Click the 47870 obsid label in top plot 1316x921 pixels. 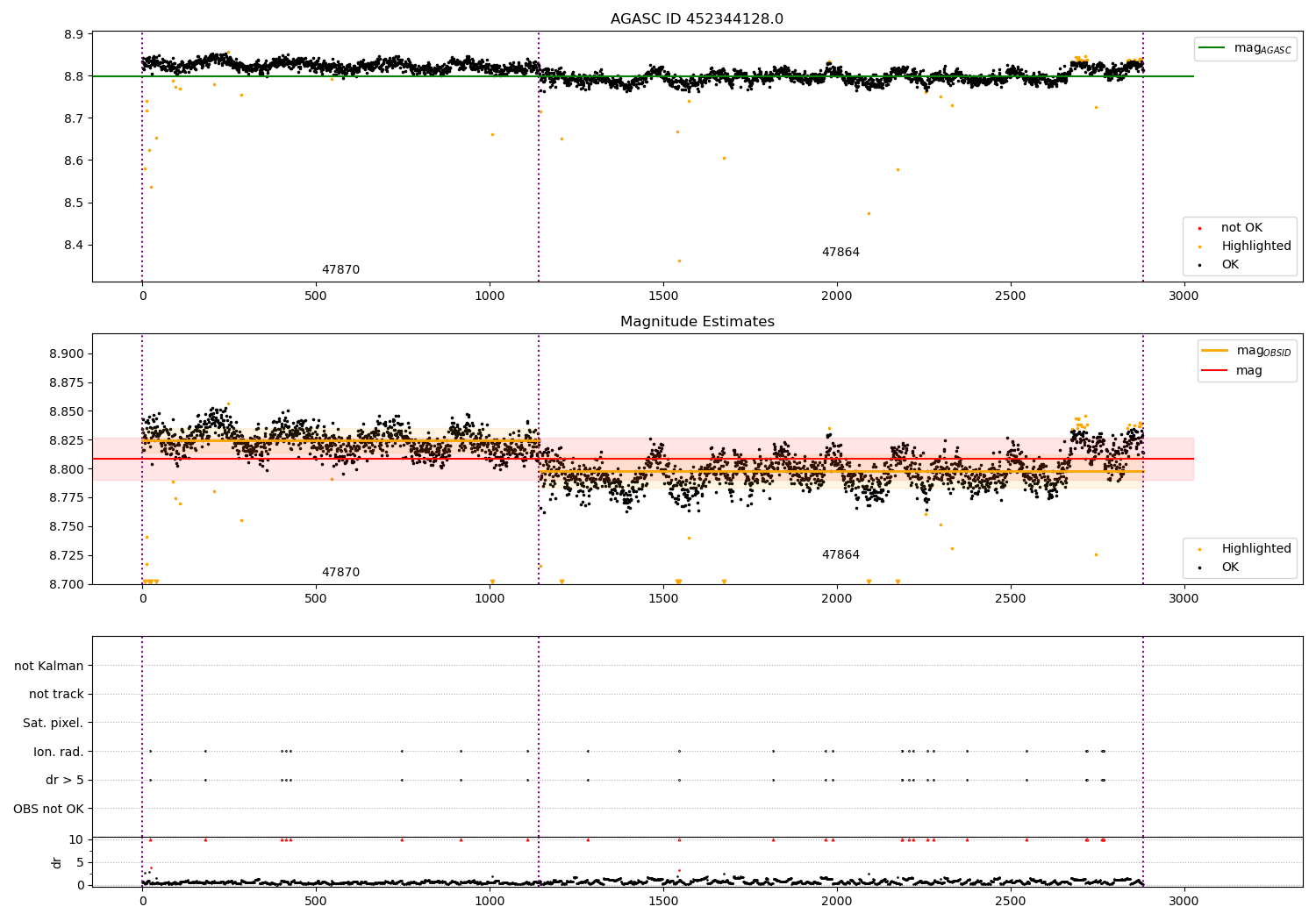(340, 270)
